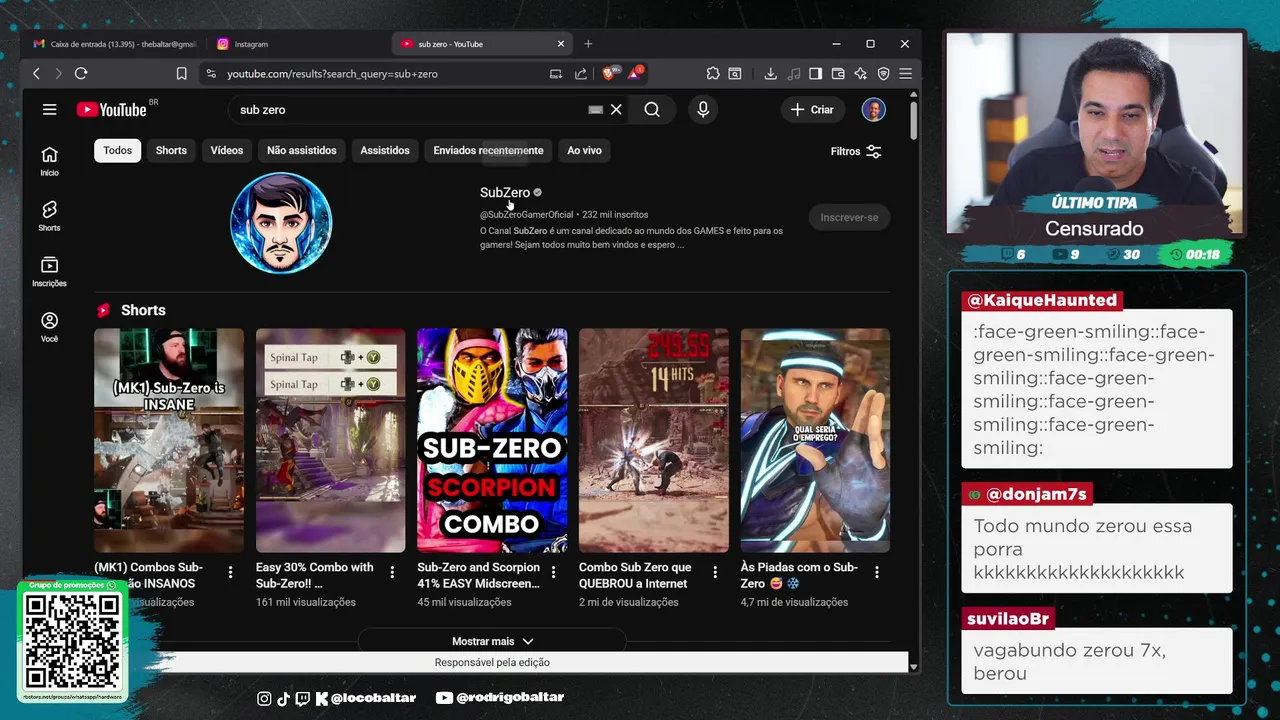Reload the page
Viewport: 1280px width, 720px height.
point(81,73)
